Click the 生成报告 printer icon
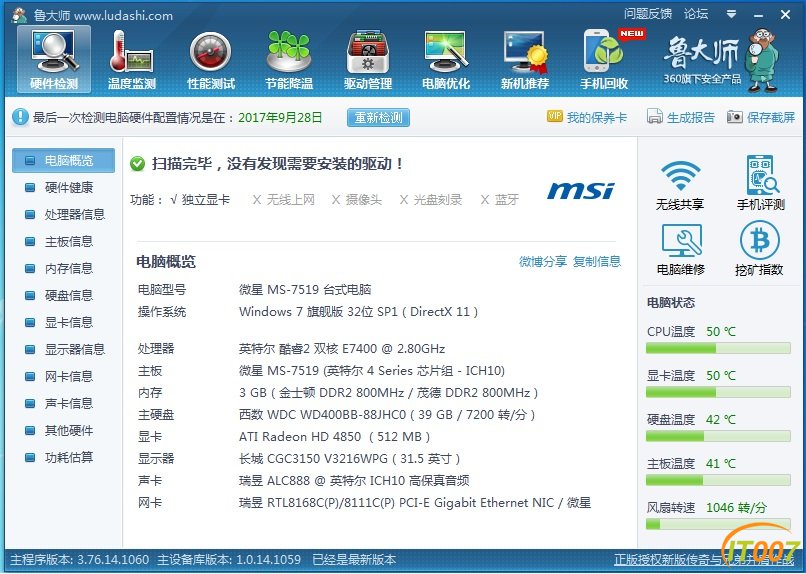Screen dimensions: 806x574 coord(654,117)
